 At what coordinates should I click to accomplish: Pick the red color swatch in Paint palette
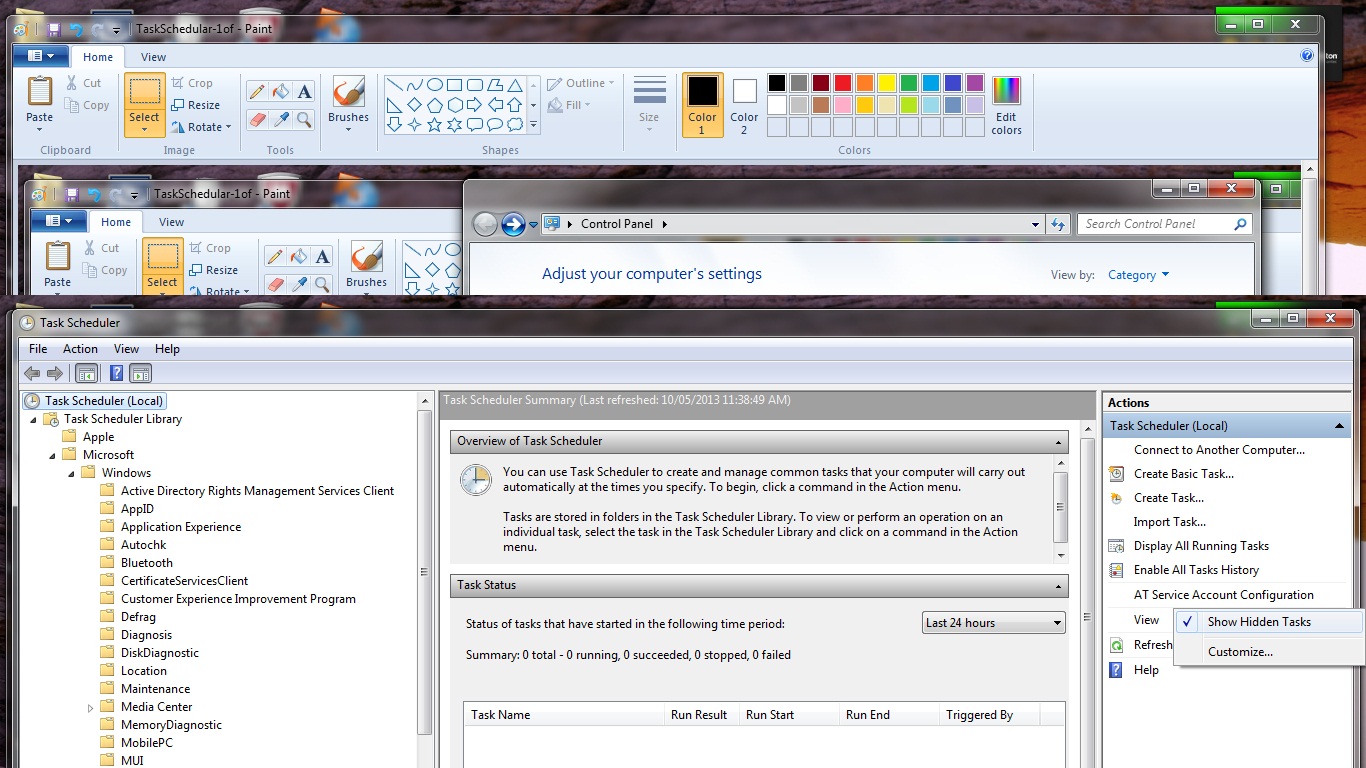[x=842, y=83]
